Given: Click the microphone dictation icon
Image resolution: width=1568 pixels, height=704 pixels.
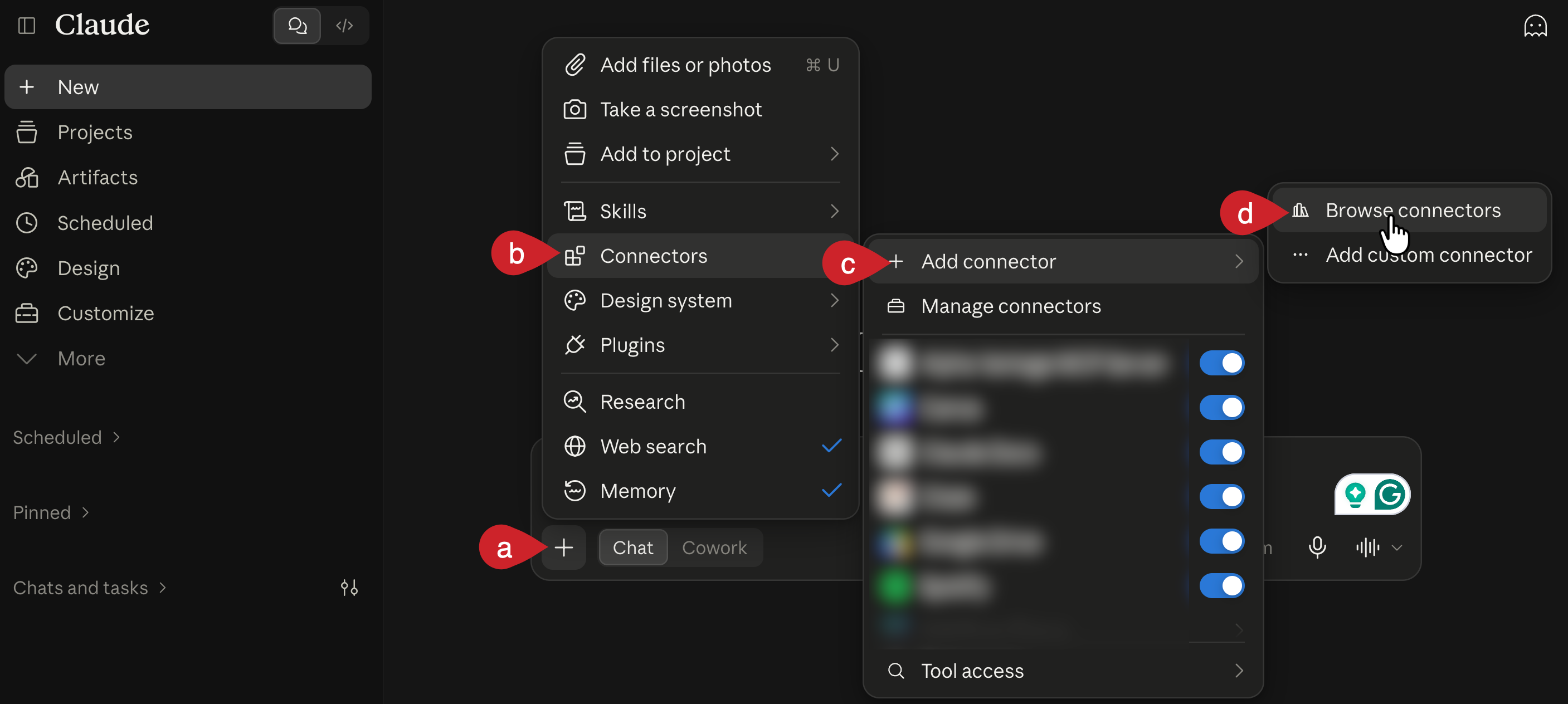Looking at the screenshot, I should [x=1317, y=547].
